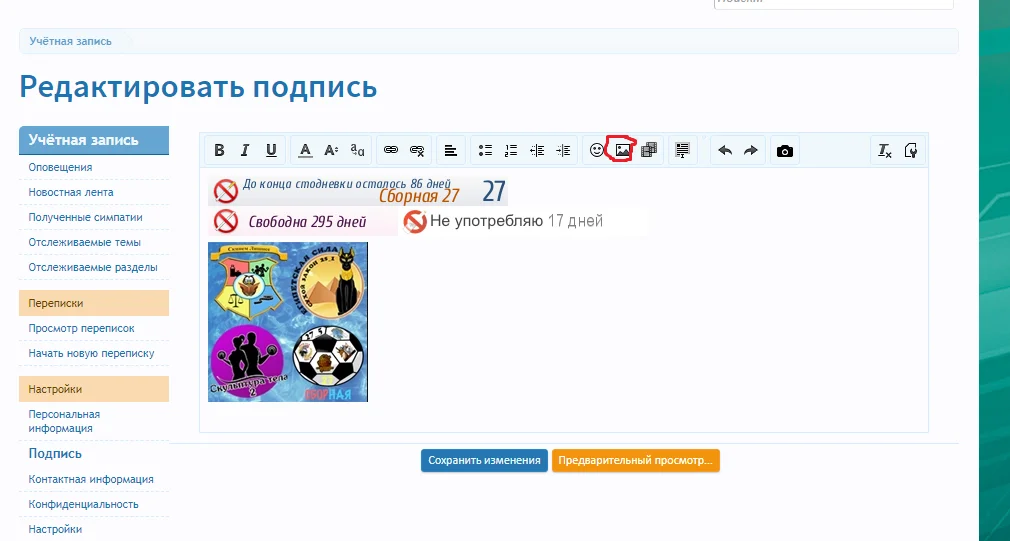Open Начать новую переписку link
The height and width of the screenshot is (541, 1010).
tap(91, 353)
